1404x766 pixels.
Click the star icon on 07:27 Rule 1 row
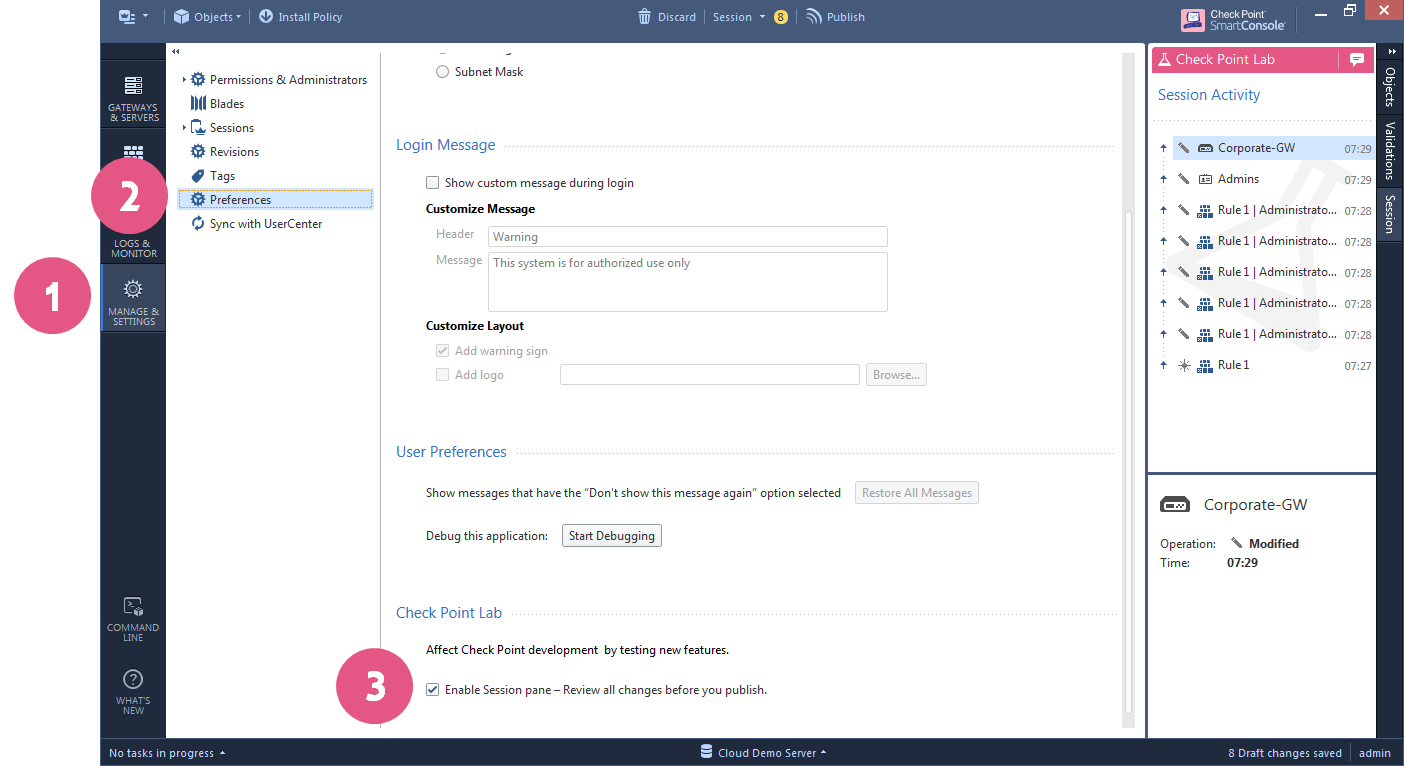point(1184,365)
